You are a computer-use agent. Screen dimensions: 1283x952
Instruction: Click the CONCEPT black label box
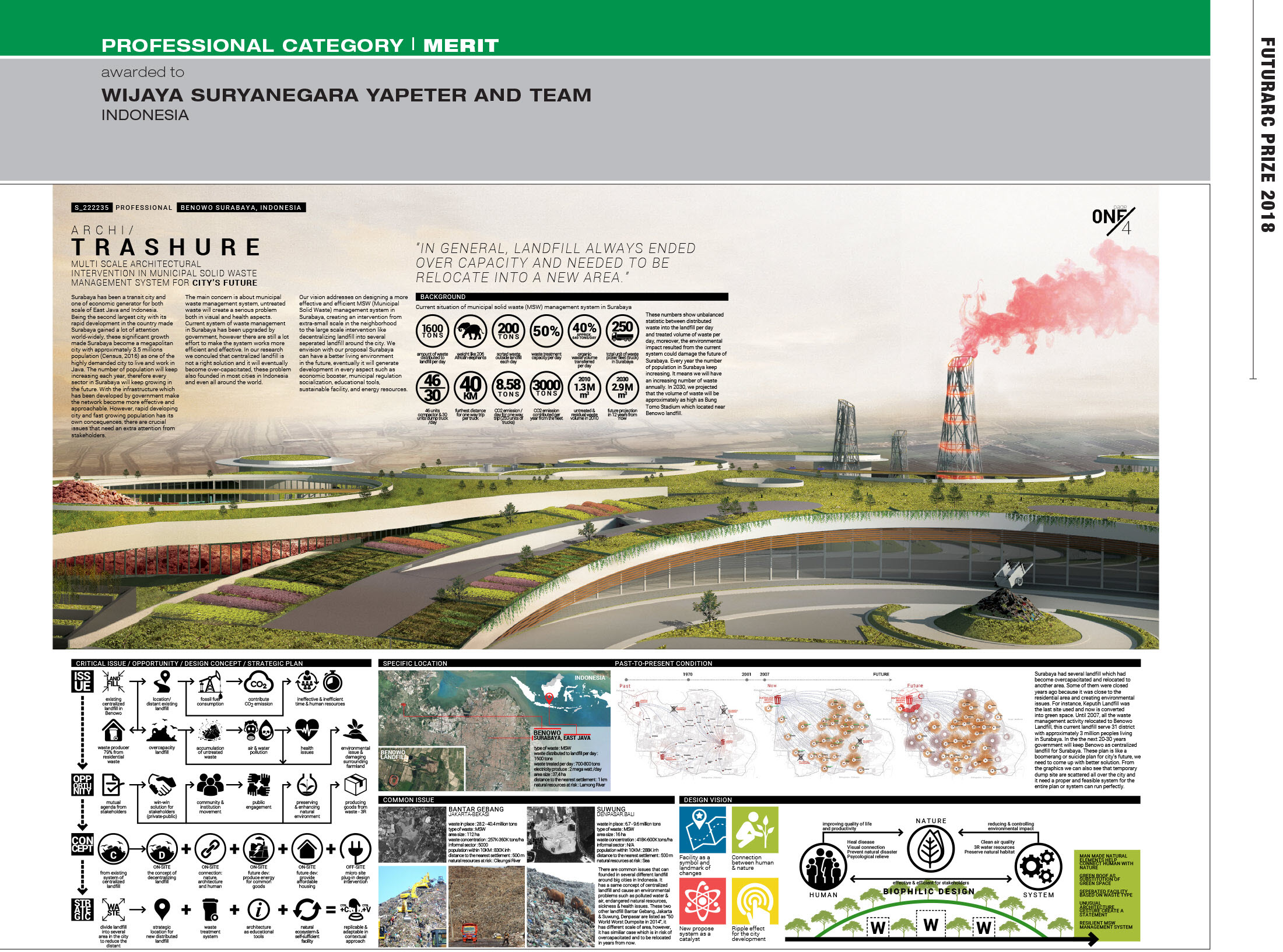pos(82,845)
